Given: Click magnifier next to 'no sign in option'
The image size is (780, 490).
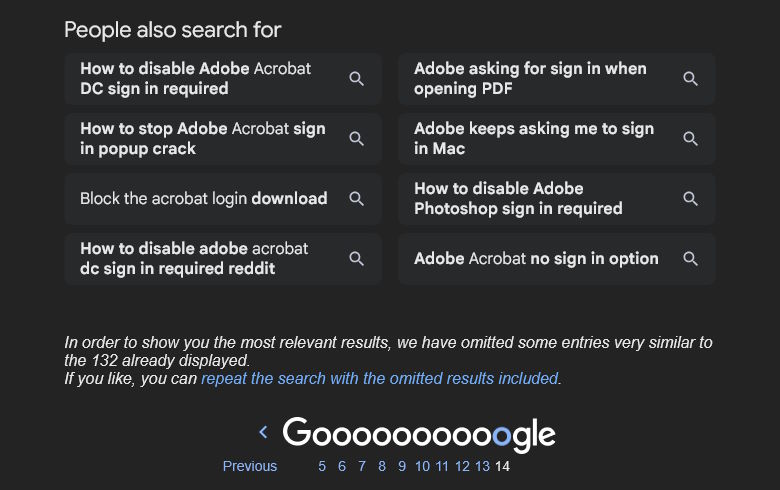Looking at the screenshot, I should (690, 259).
